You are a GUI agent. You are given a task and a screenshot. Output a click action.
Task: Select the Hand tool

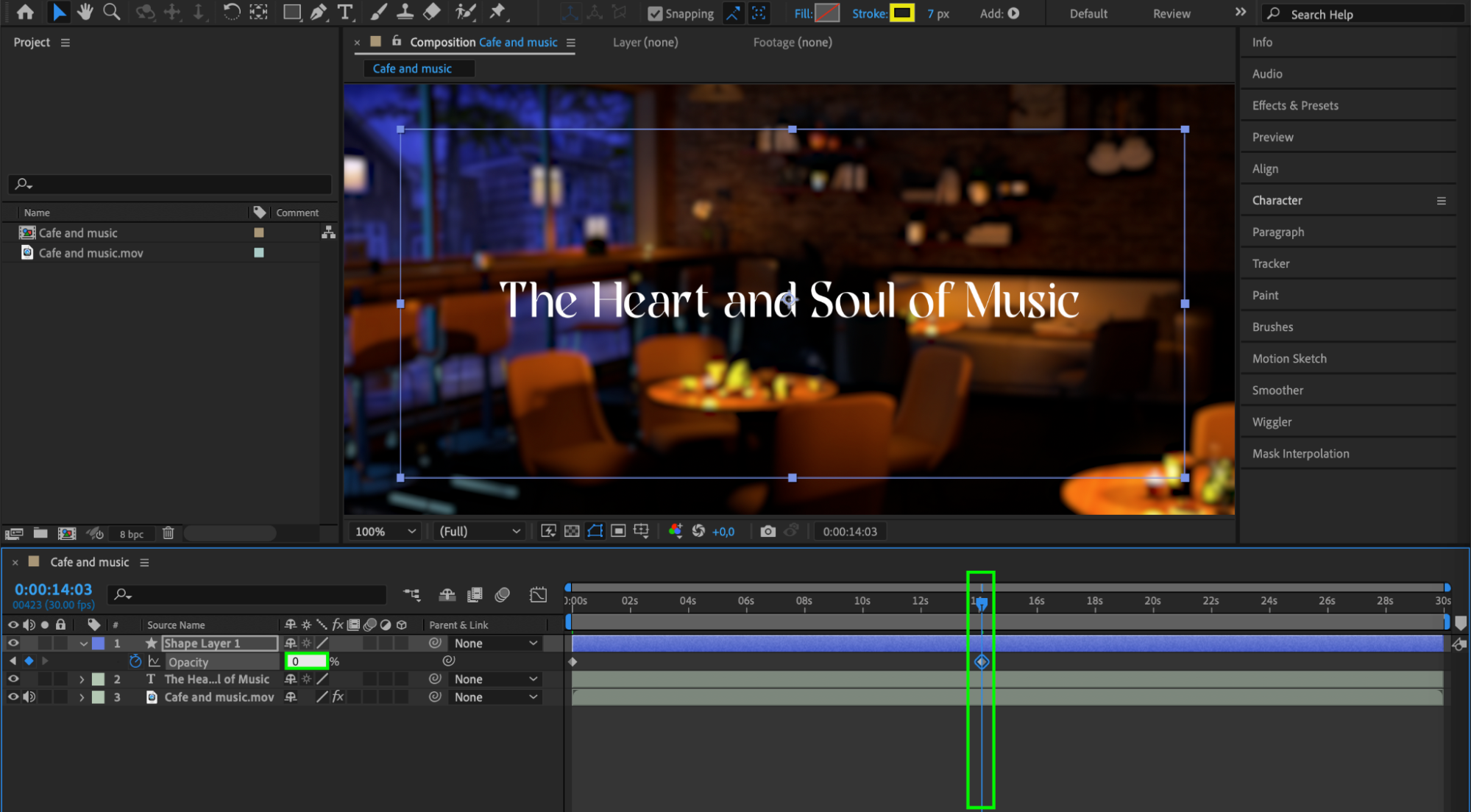pyautogui.click(x=85, y=12)
